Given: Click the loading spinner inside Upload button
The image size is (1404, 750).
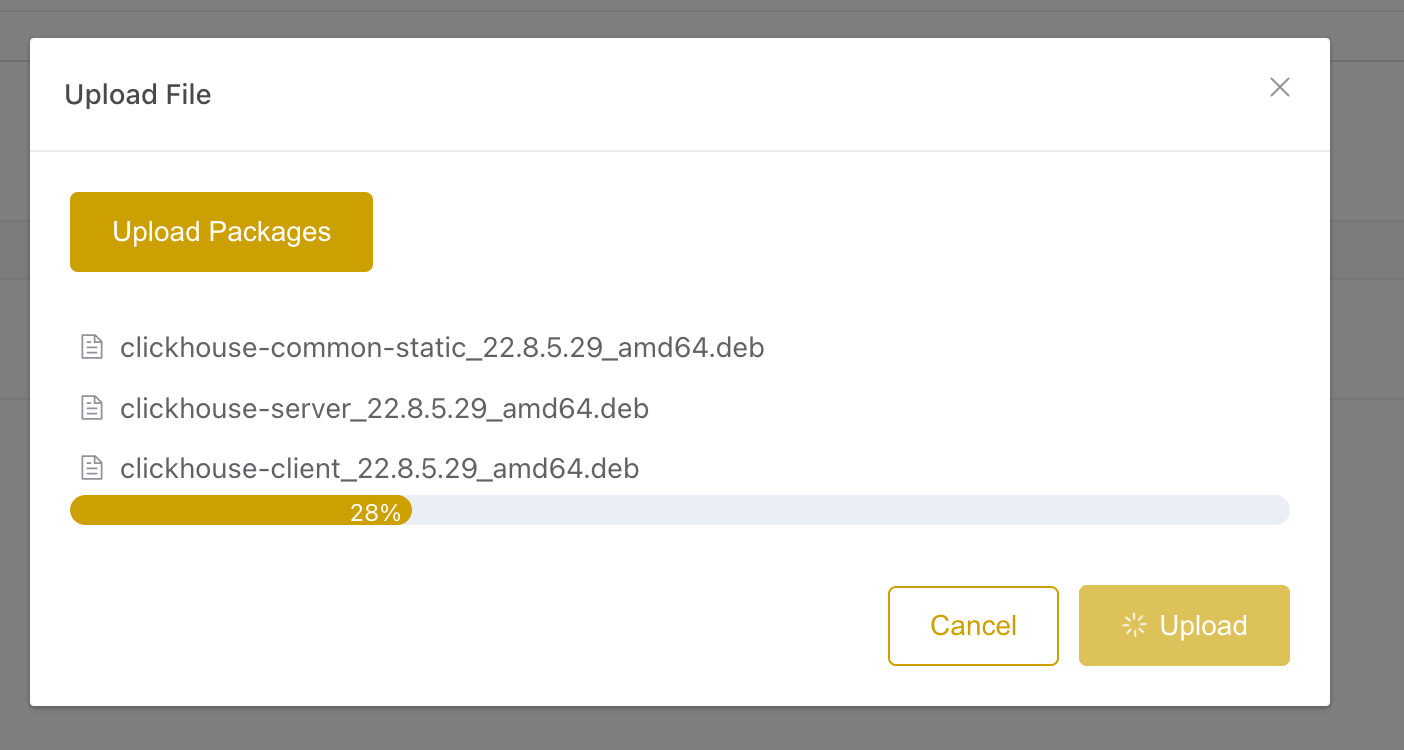Looking at the screenshot, I should point(1134,625).
